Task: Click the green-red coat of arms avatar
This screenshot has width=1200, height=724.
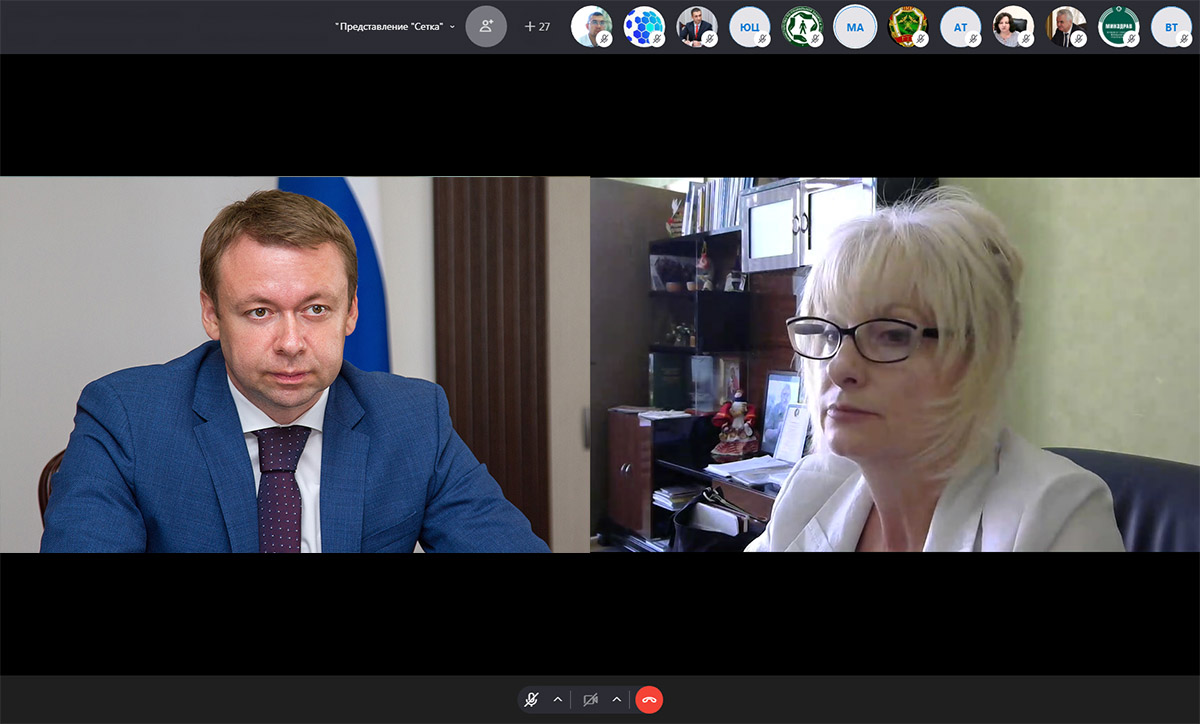Action: click(x=908, y=27)
